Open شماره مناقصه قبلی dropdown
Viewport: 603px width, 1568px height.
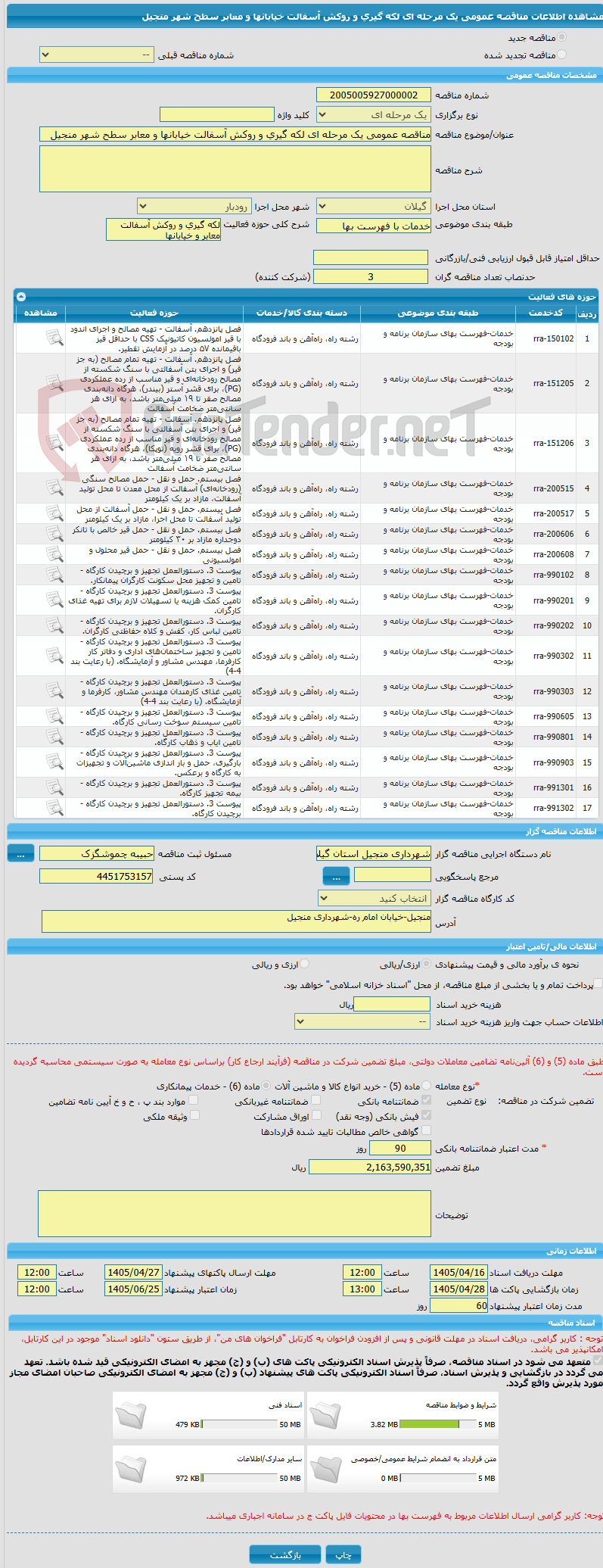pos(96,55)
